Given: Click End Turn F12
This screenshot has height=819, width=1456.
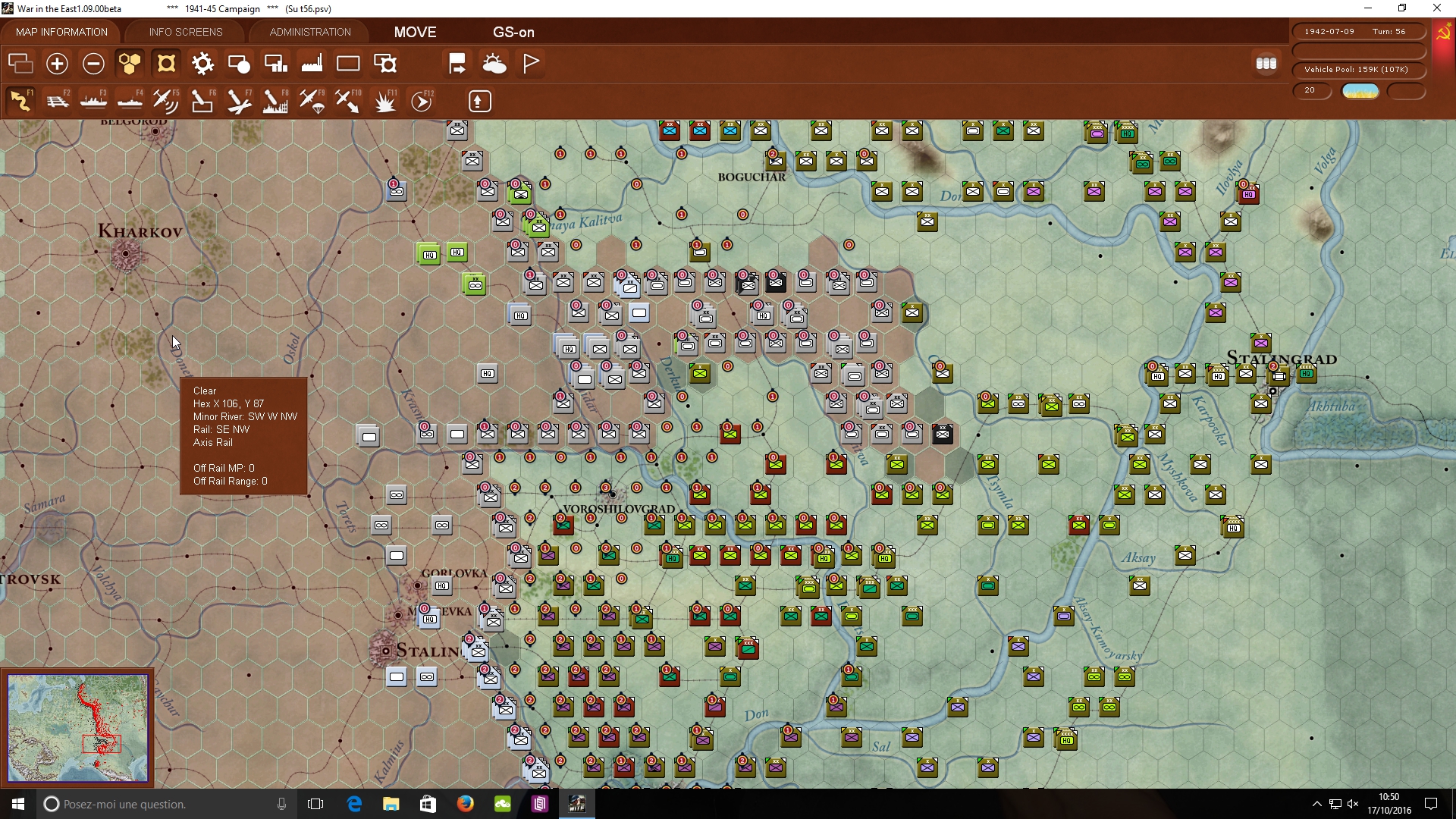Looking at the screenshot, I should click(422, 101).
